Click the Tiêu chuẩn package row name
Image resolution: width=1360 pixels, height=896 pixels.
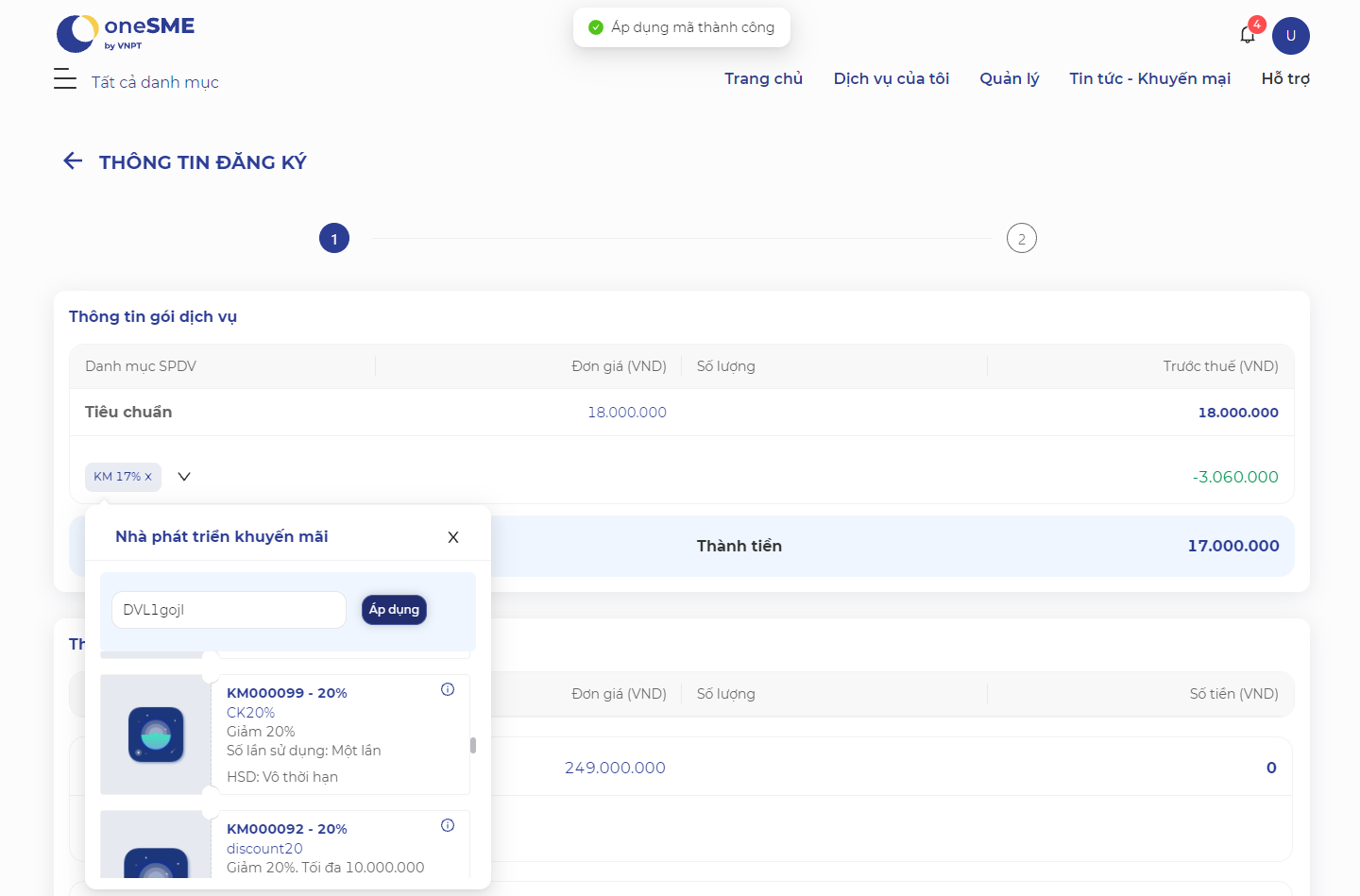point(128,412)
